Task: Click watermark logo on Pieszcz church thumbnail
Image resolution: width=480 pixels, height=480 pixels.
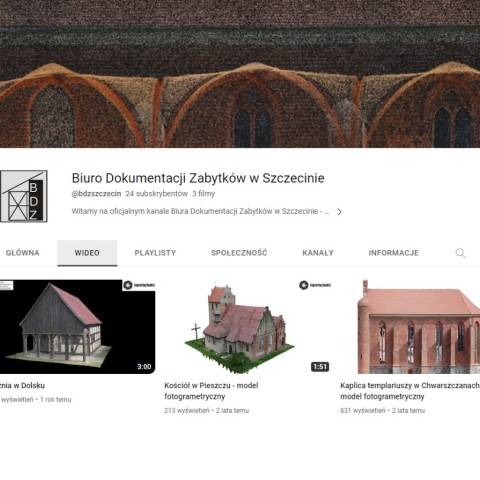Action: pyautogui.click(x=315, y=285)
